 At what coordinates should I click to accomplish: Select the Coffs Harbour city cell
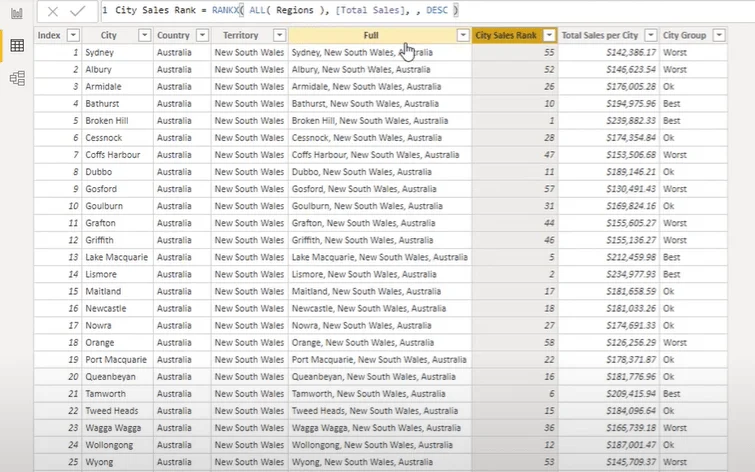point(117,155)
